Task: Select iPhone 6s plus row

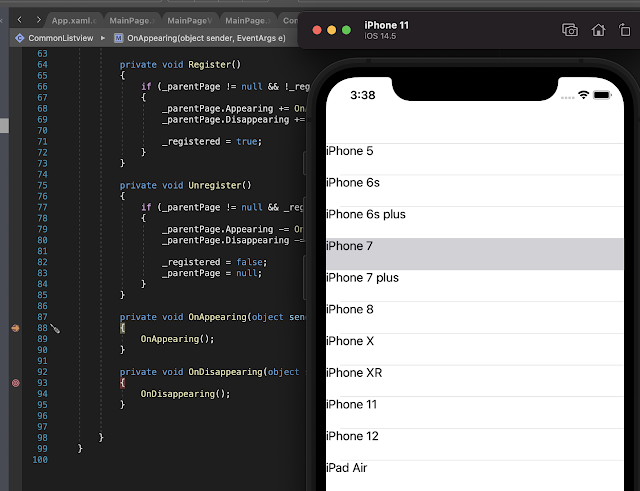Action: pos(475,222)
